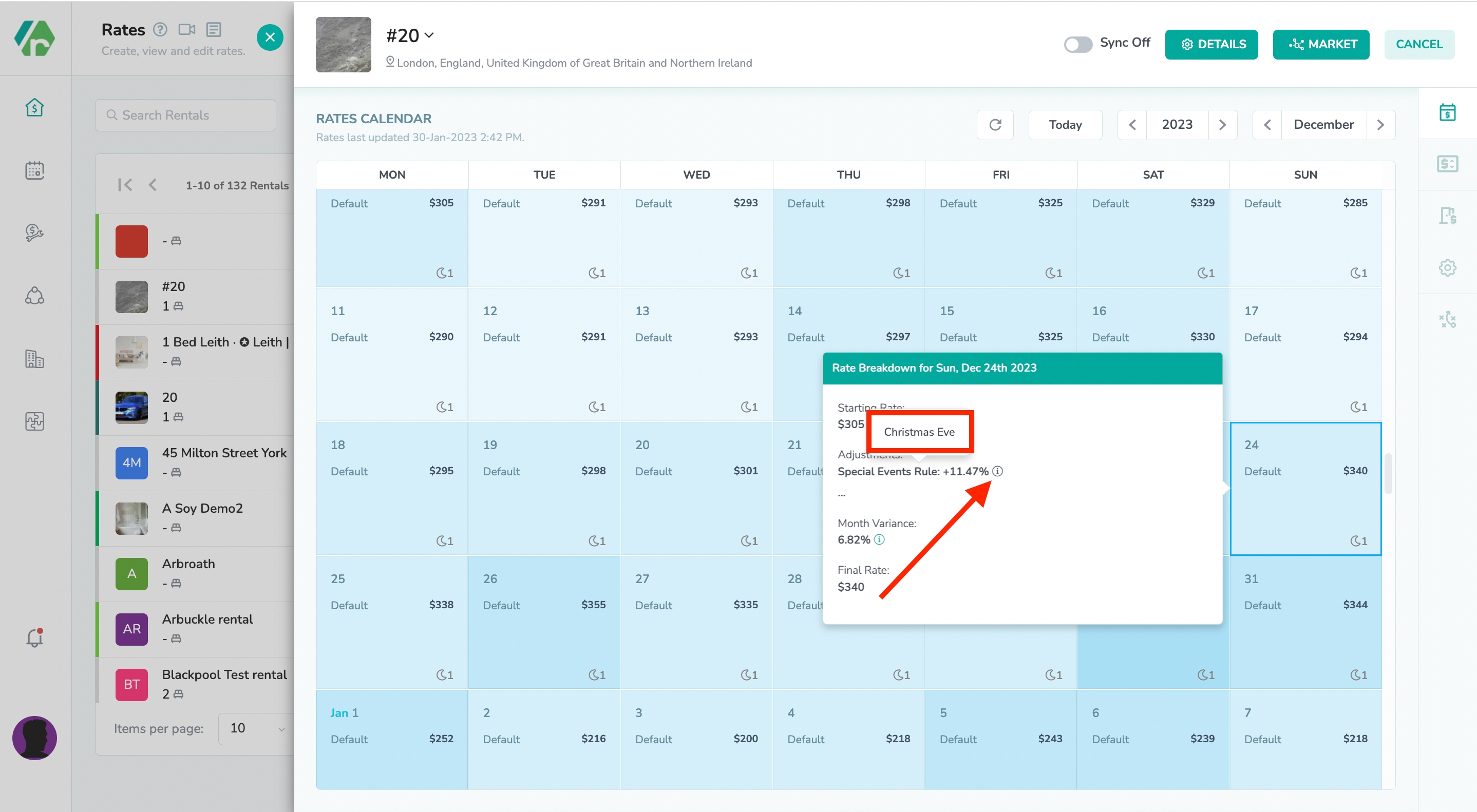The image size is (1477, 812).
Task: Select the December 26 calendar cell
Action: tap(544, 622)
